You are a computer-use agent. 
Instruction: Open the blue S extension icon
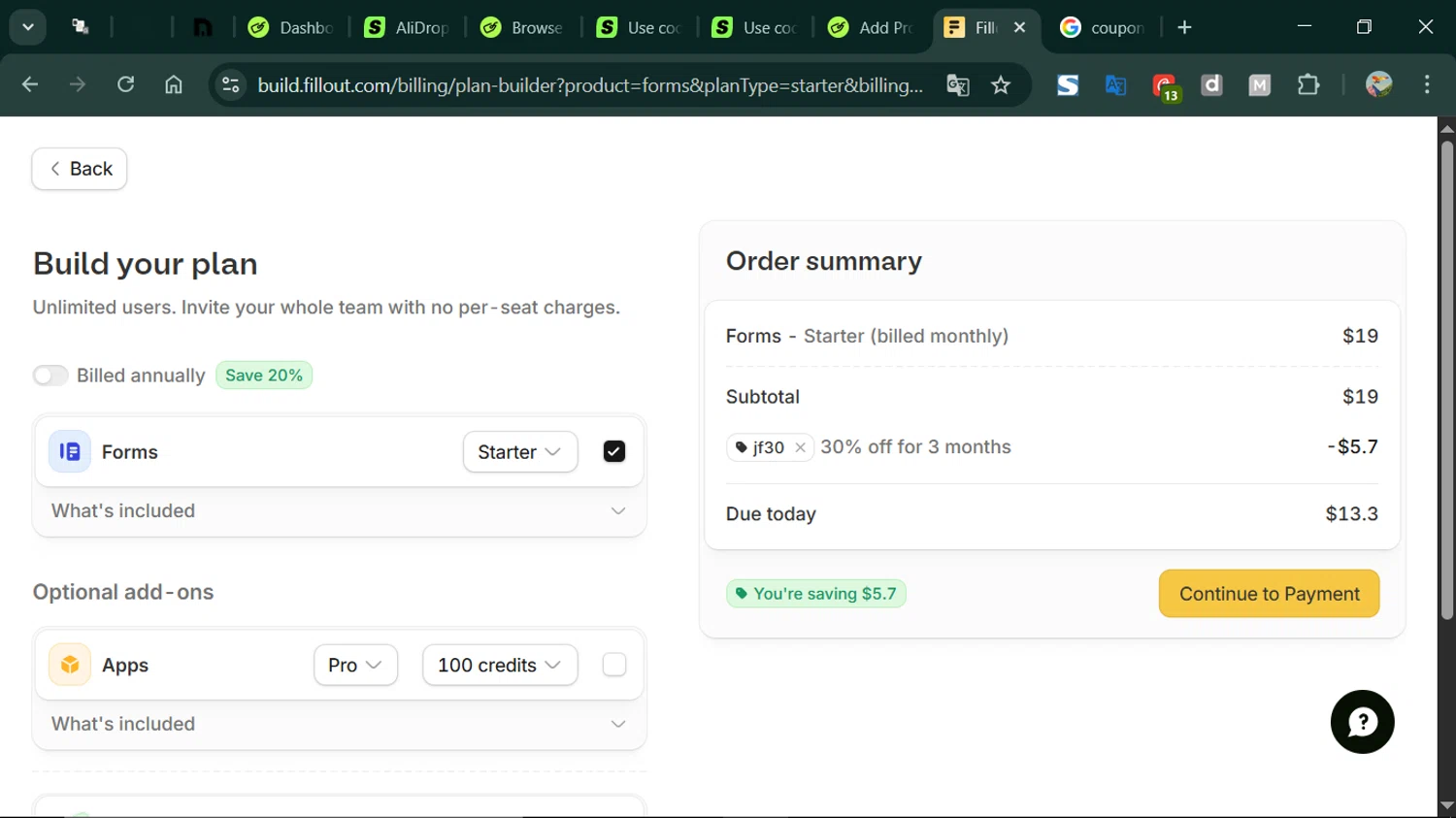click(1068, 85)
